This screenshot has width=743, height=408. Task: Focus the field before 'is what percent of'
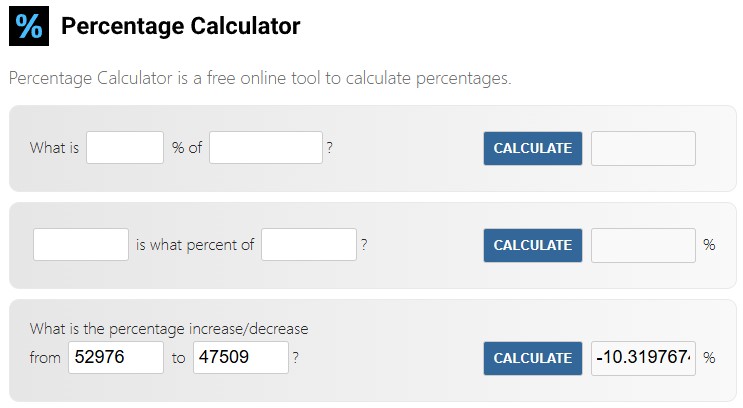[x=81, y=245]
